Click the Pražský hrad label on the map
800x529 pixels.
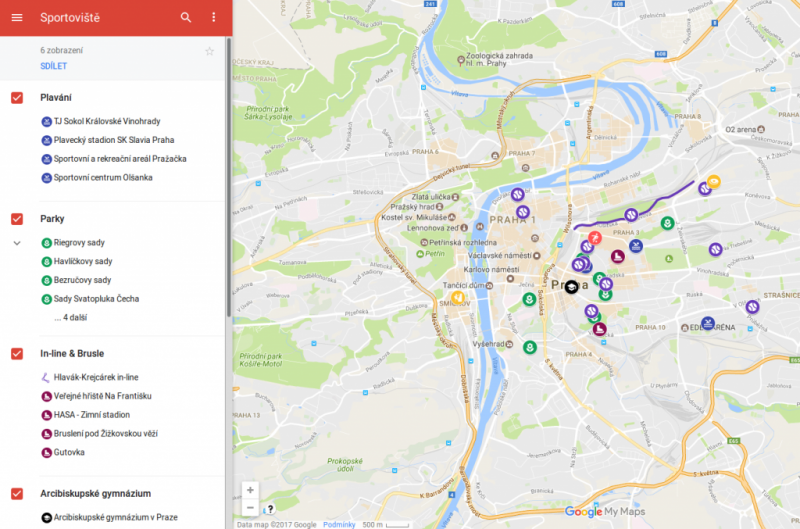[412, 207]
